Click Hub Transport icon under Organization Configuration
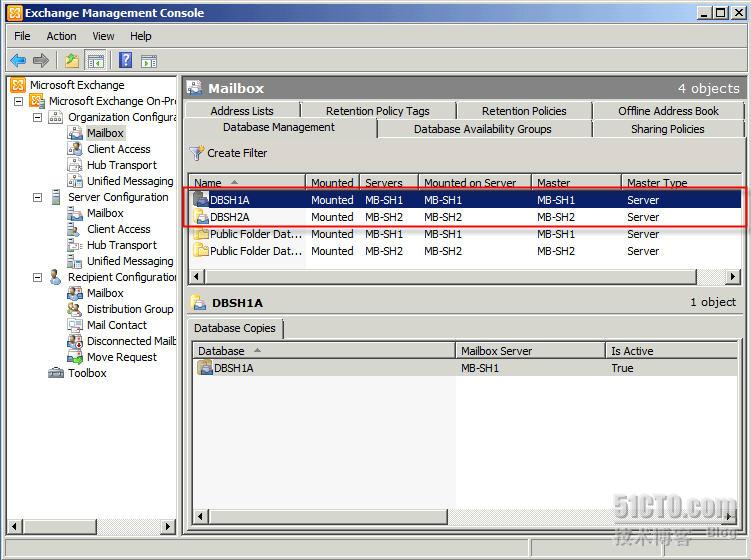 pos(75,165)
